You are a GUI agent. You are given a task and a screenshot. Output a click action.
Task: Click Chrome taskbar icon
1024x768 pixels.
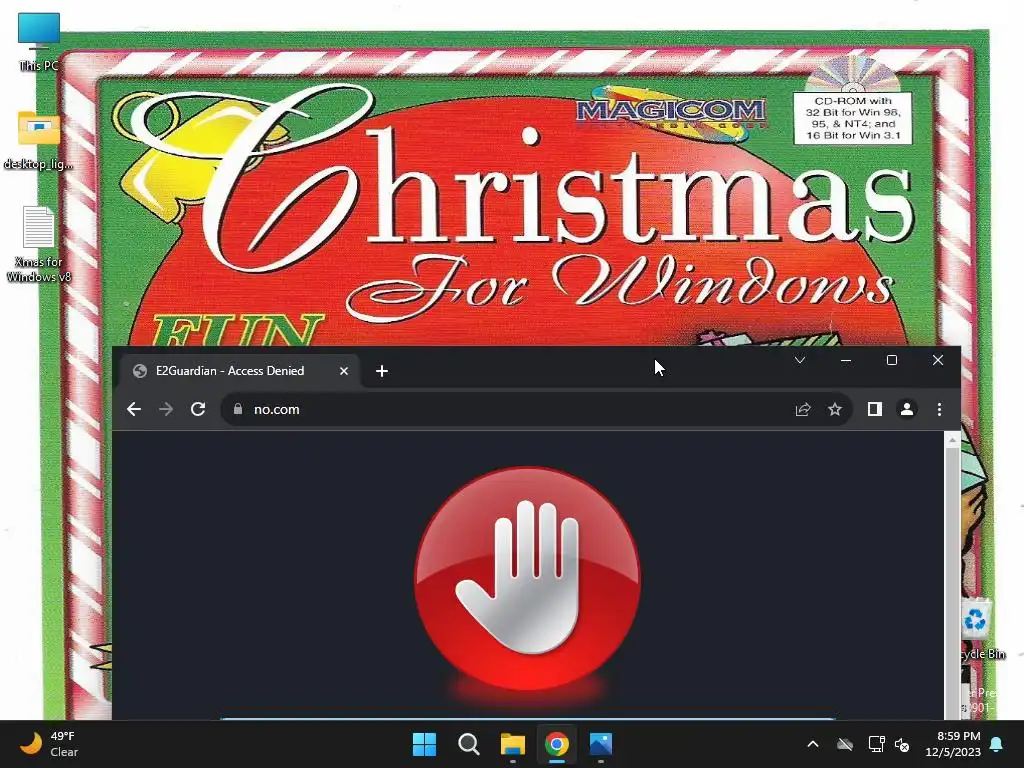(x=556, y=744)
